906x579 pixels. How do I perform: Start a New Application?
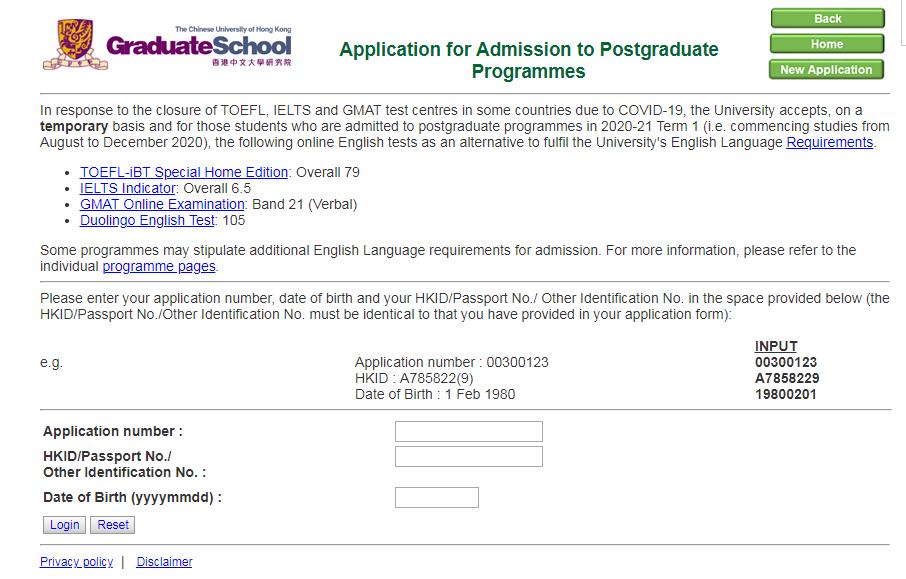826,70
